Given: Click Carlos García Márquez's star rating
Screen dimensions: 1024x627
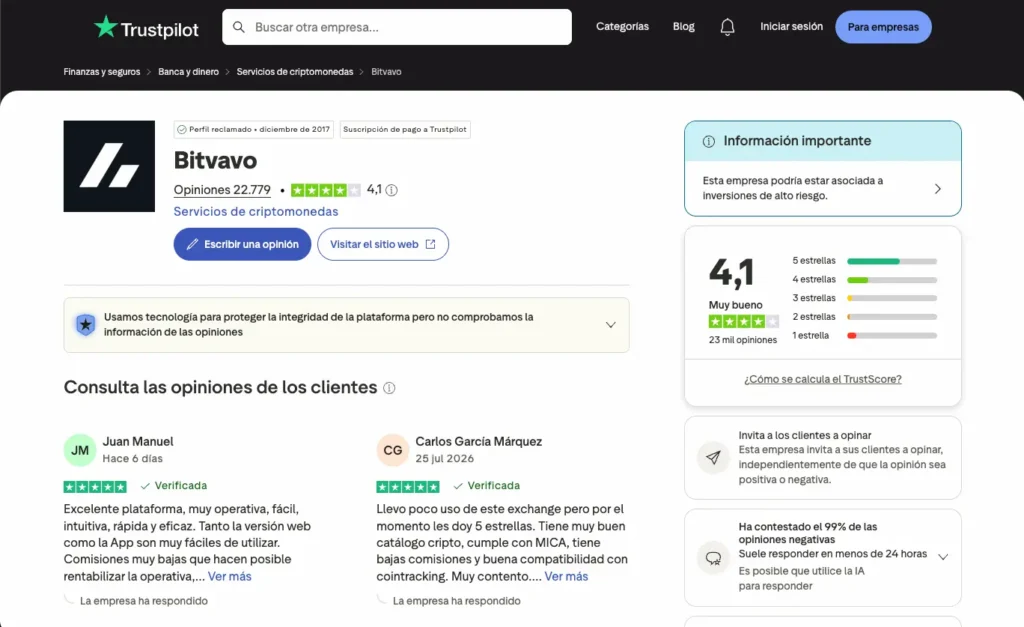Looking at the screenshot, I should pos(408,487).
